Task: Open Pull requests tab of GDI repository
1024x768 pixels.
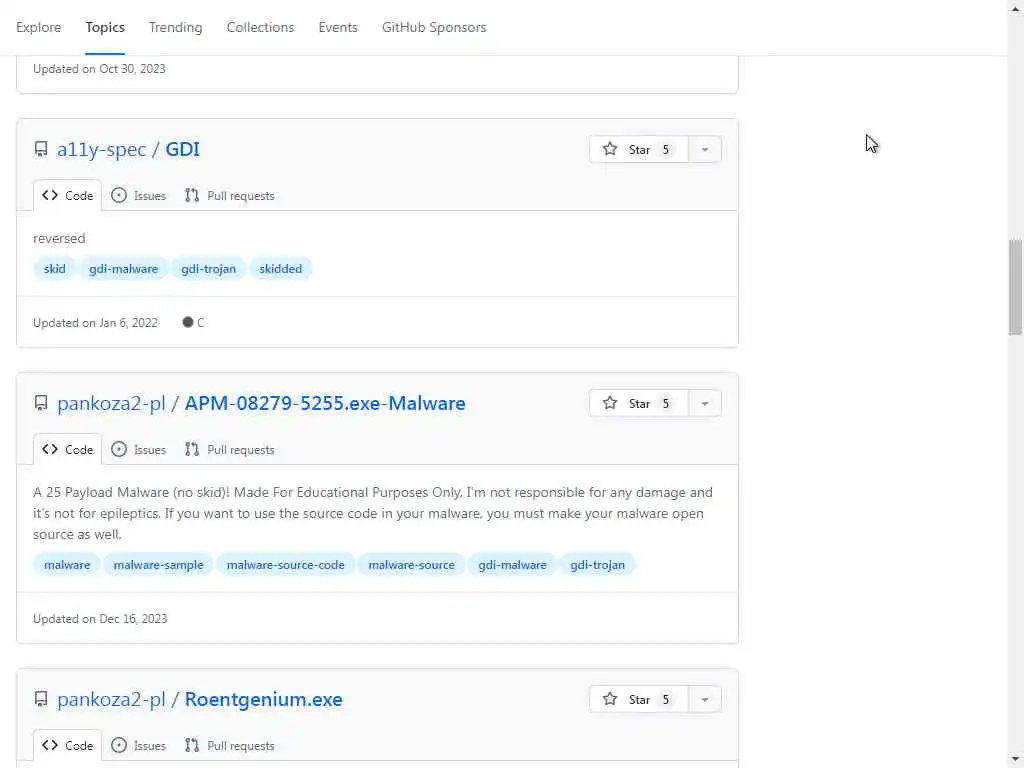Action: [x=229, y=196]
